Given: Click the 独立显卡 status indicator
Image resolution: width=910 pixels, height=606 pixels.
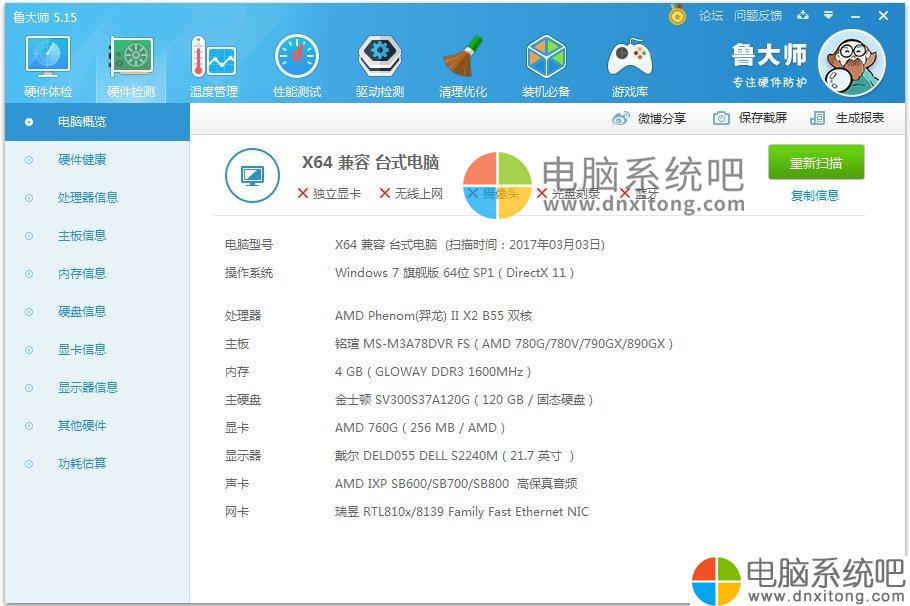Looking at the screenshot, I should [x=329, y=193].
